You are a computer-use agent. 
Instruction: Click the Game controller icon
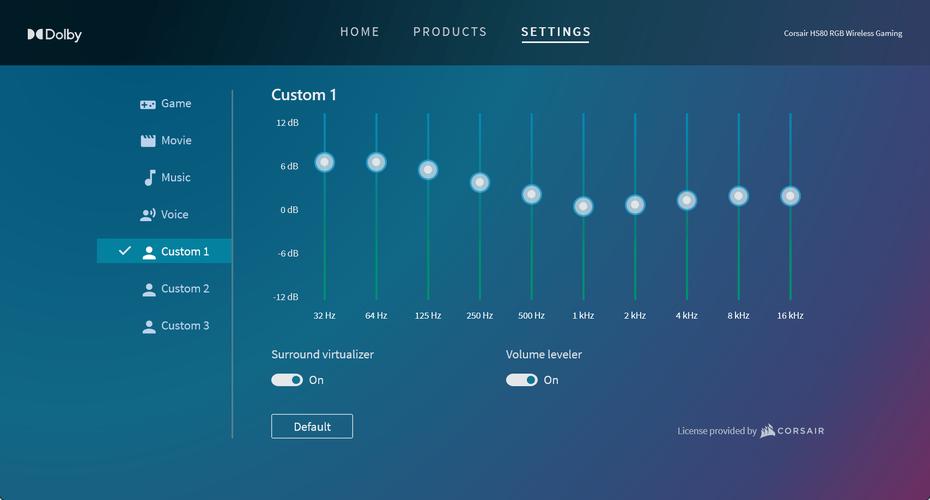click(148, 104)
